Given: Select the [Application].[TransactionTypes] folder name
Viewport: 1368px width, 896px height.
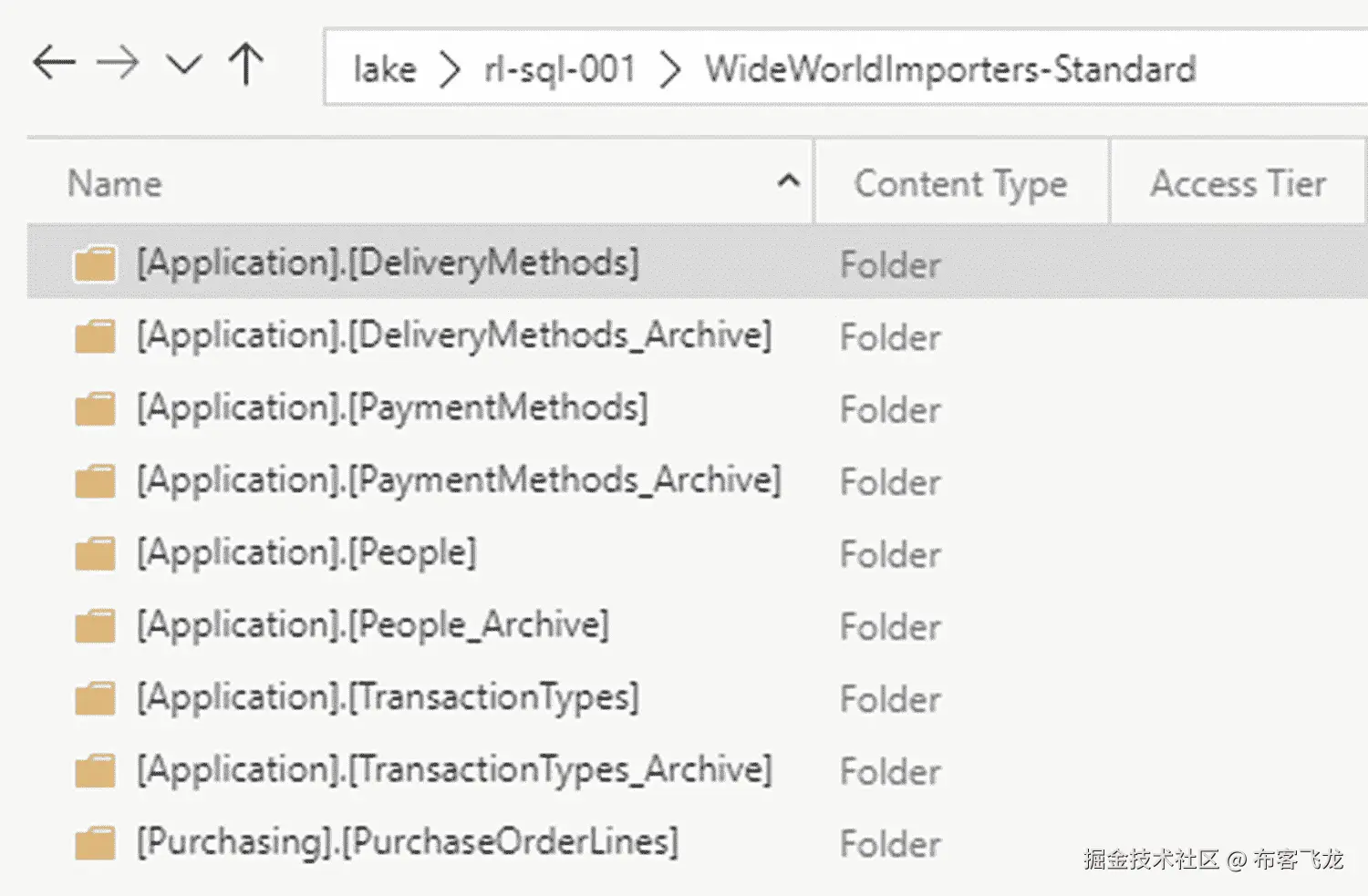Looking at the screenshot, I should pos(388,698).
